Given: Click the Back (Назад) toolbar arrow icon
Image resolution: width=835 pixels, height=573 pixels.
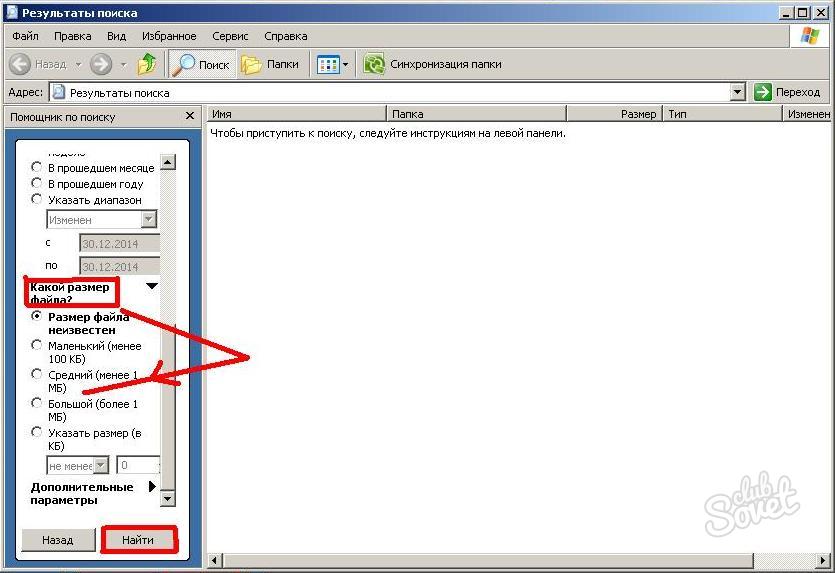Looking at the screenshot, I should coord(20,64).
